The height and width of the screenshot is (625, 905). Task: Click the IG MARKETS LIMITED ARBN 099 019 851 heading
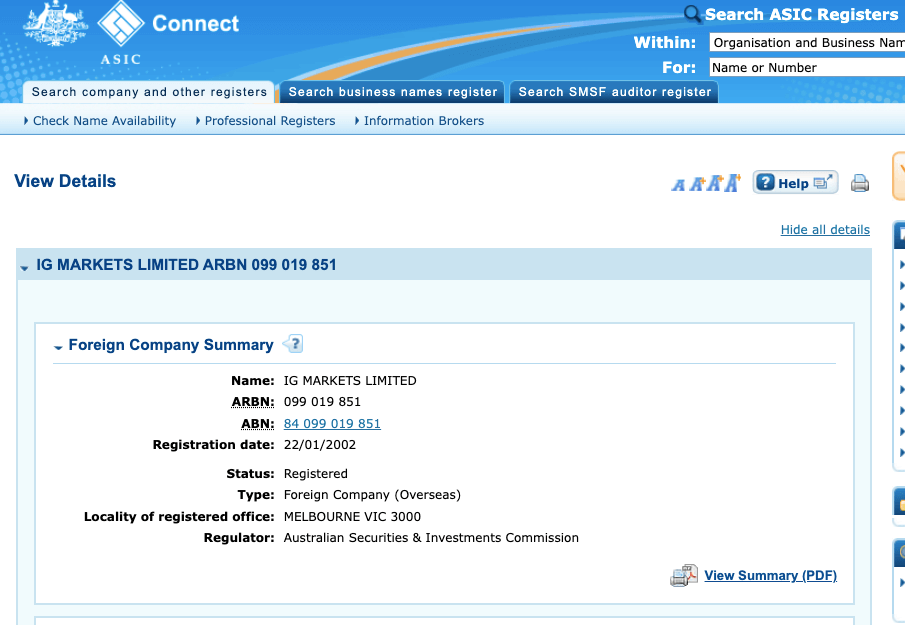coord(186,265)
